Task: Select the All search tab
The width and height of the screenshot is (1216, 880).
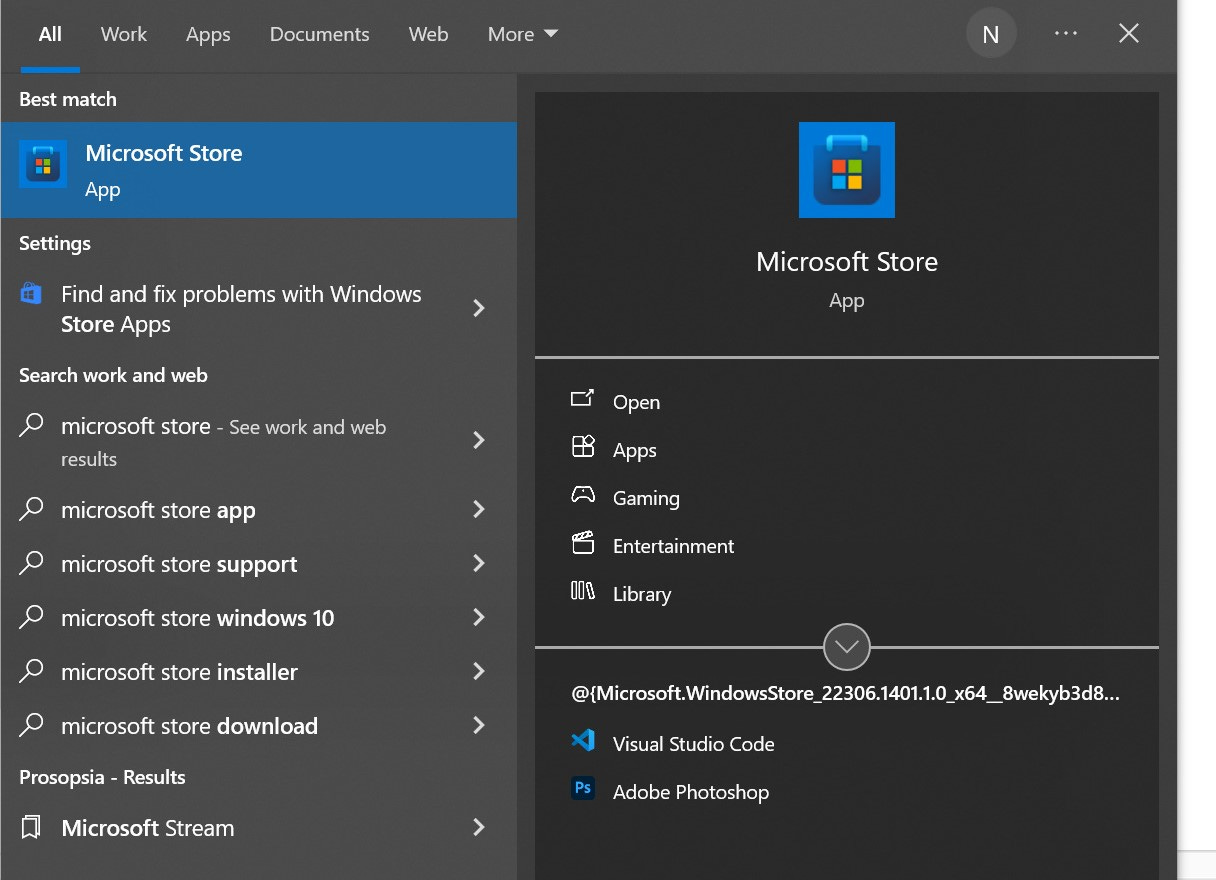Action: tap(50, 34)
